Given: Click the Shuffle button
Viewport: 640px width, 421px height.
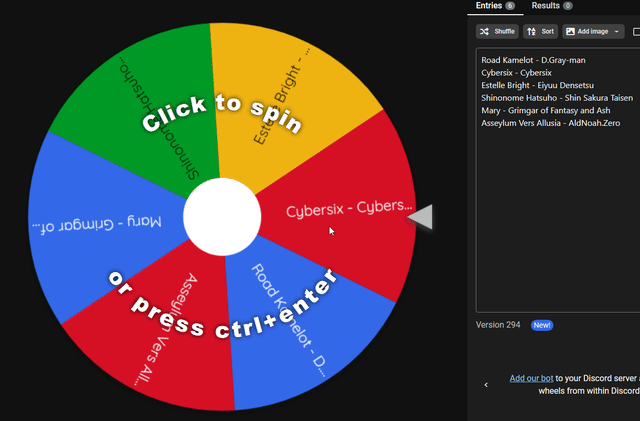Looking at the screenshot, I should pos(497,31).
